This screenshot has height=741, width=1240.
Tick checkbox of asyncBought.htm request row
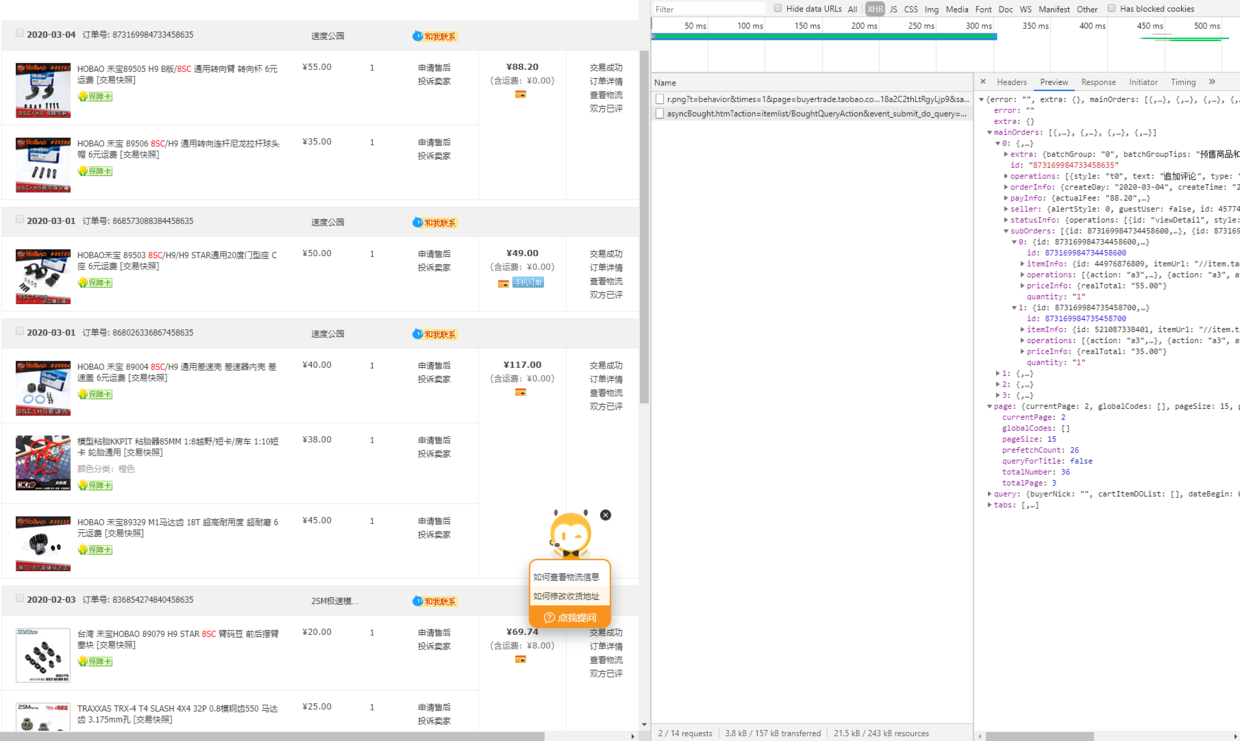click(660, 114)
